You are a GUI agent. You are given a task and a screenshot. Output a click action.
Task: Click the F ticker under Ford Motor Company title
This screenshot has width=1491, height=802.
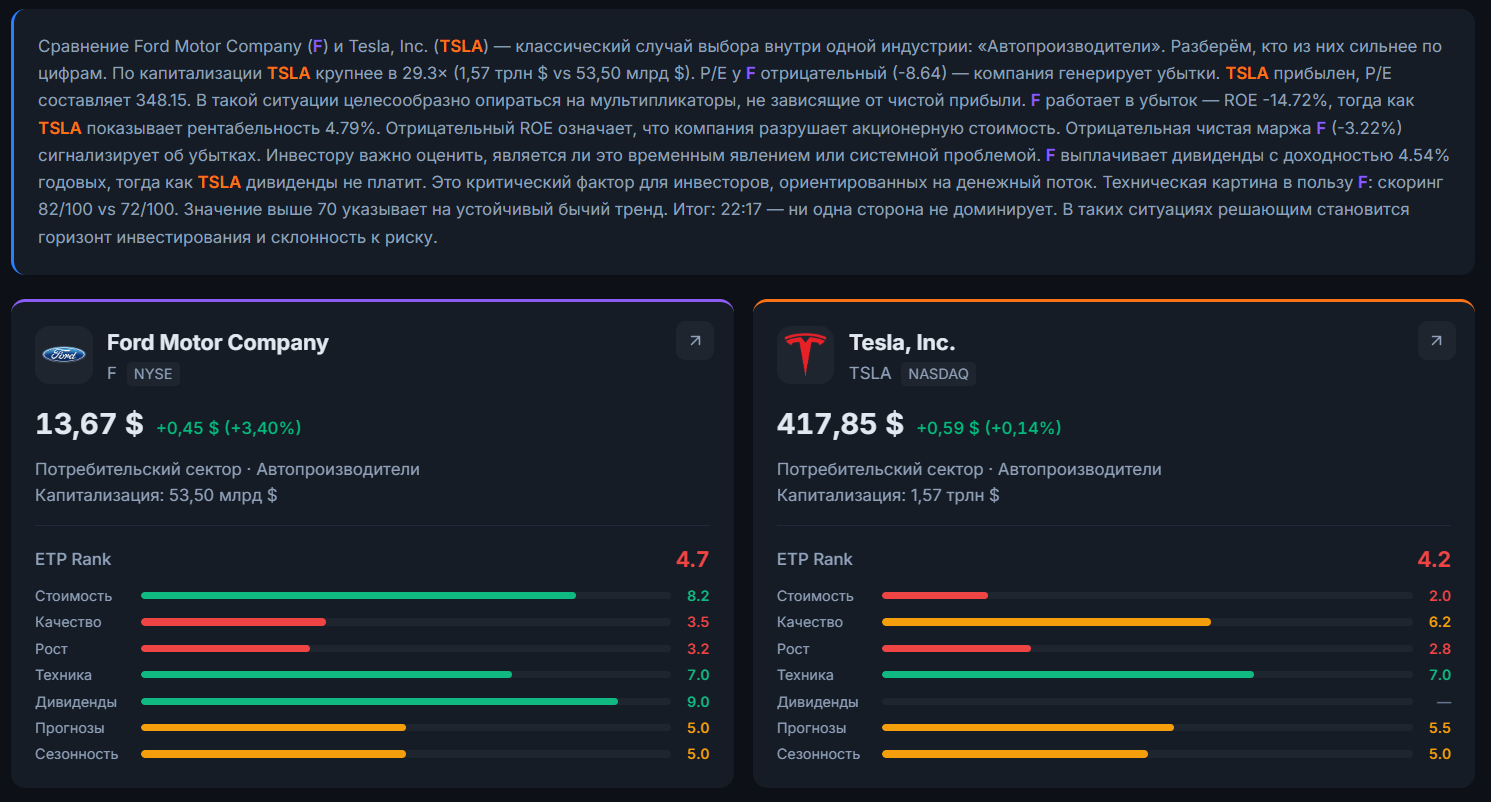click(x=112, y=373)
